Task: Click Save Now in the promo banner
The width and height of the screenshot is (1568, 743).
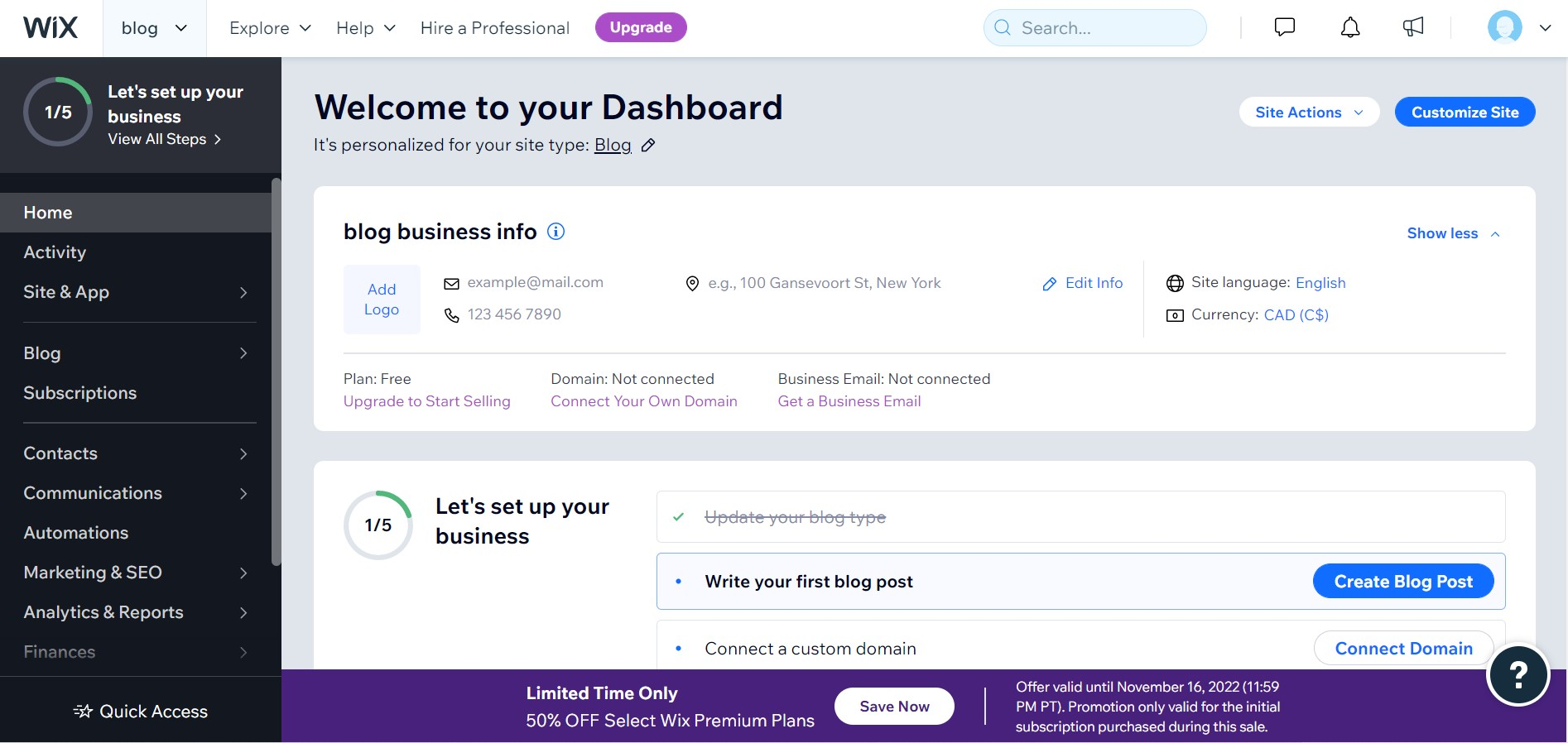Action: (x=894, y=707)
